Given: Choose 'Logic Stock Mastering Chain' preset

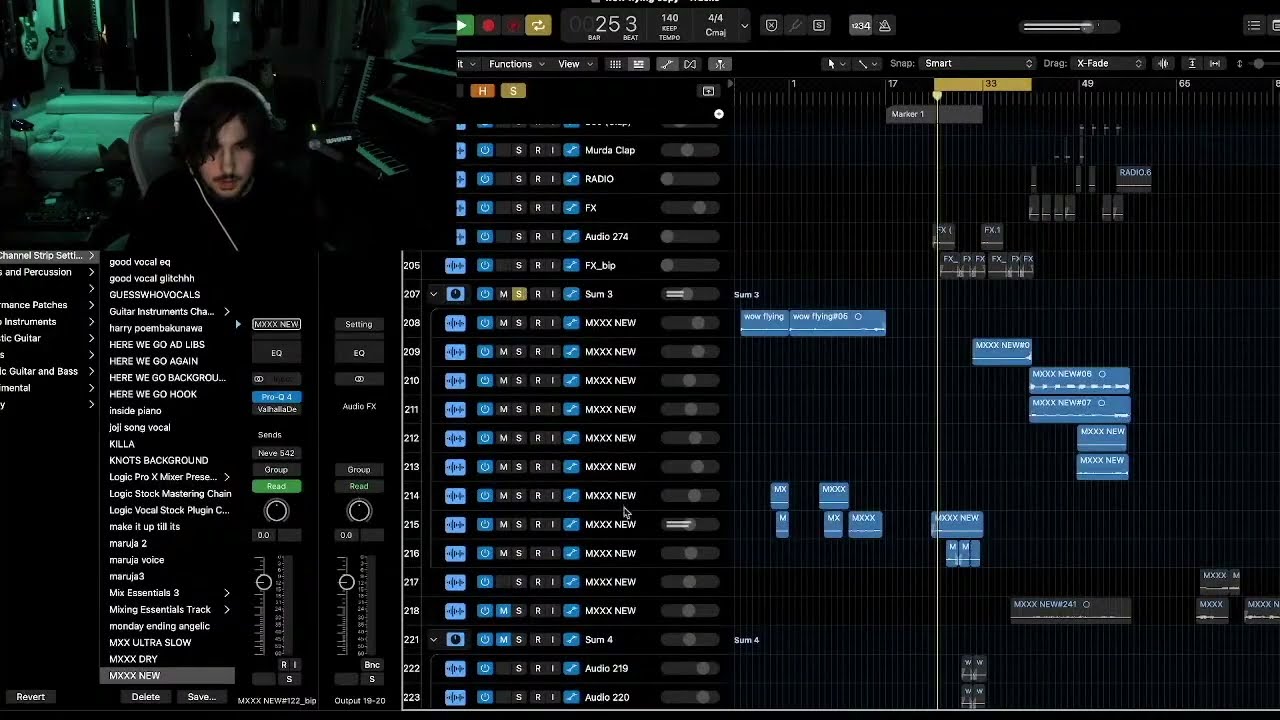Looking at the screenshot, I should point(170,494).
